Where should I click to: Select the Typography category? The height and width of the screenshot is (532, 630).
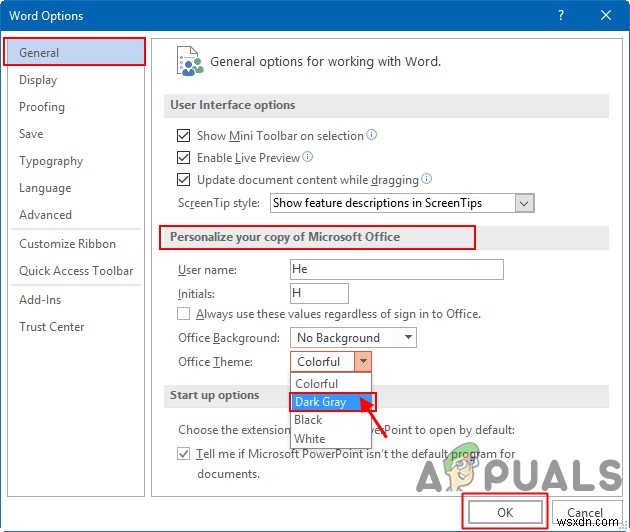click(75, 161)
